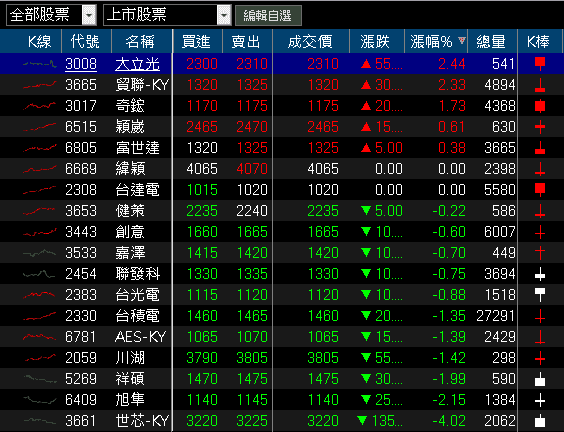Click the K棒 candlestick icon for 2308 台達電
The height and width of the screenshot is (432, 564).
[x=540, y=190]
